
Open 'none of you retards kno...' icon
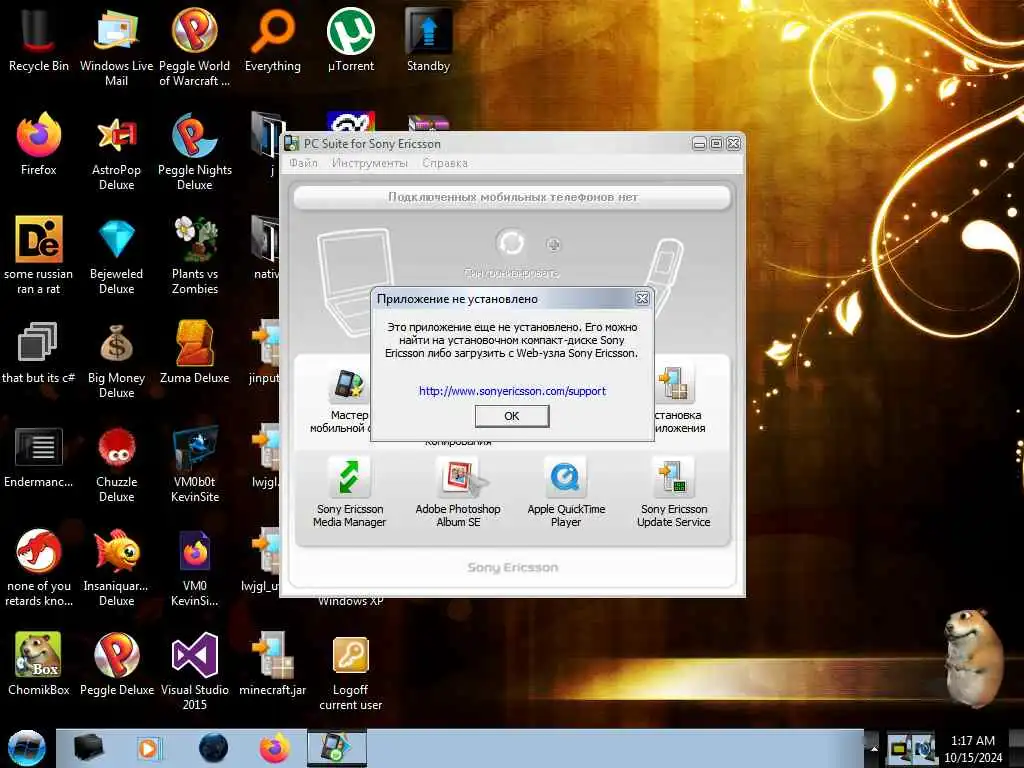[39, 551]
